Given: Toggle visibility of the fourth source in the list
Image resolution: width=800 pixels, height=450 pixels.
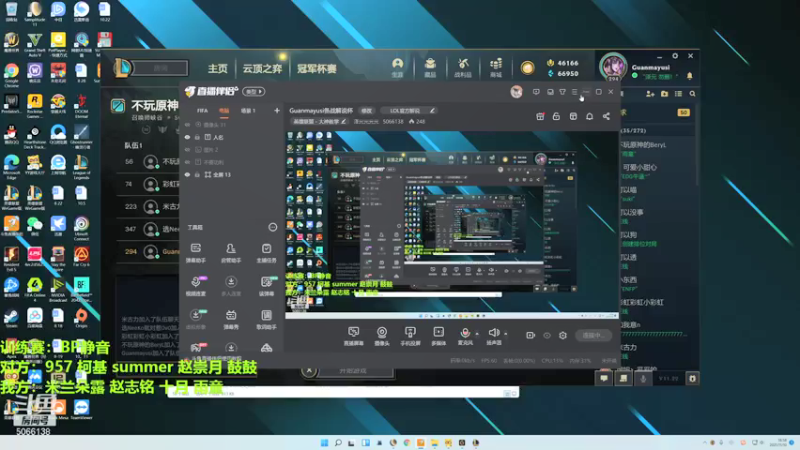Looking at the screenshot, I should coord(187,162).
